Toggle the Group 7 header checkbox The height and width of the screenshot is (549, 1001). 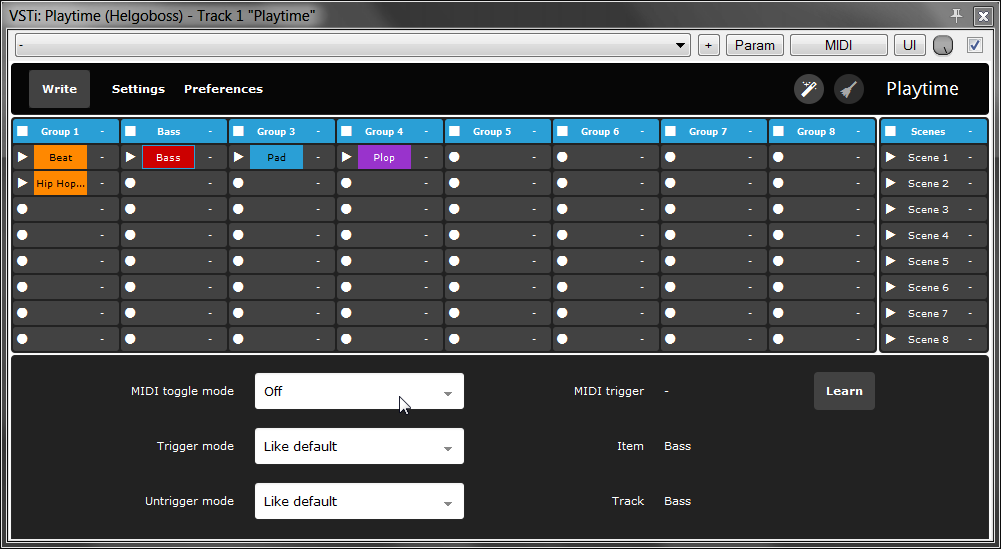pyautogui.click(x=670, y=131)
